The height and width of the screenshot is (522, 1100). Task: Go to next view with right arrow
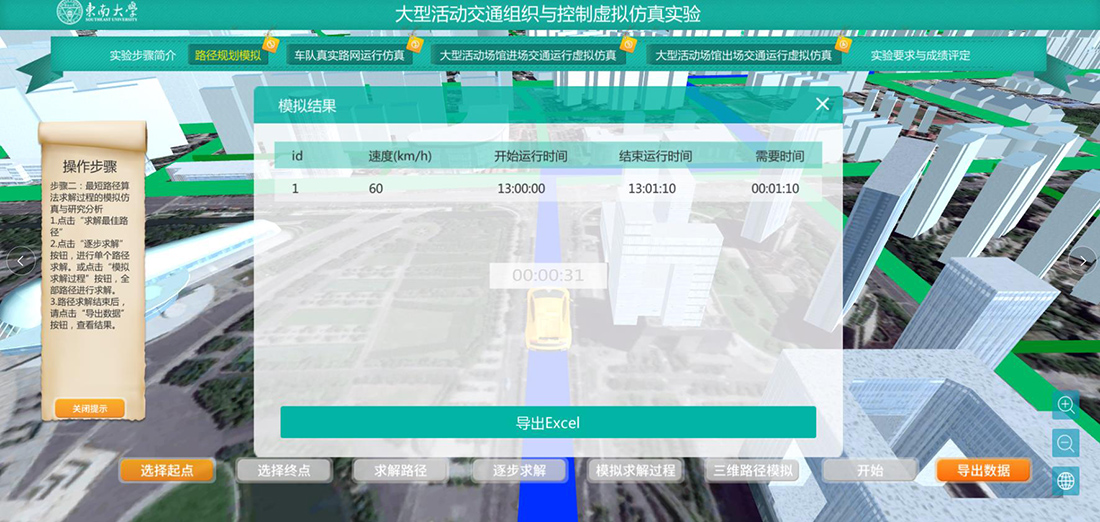click(x=1081, y=260)
